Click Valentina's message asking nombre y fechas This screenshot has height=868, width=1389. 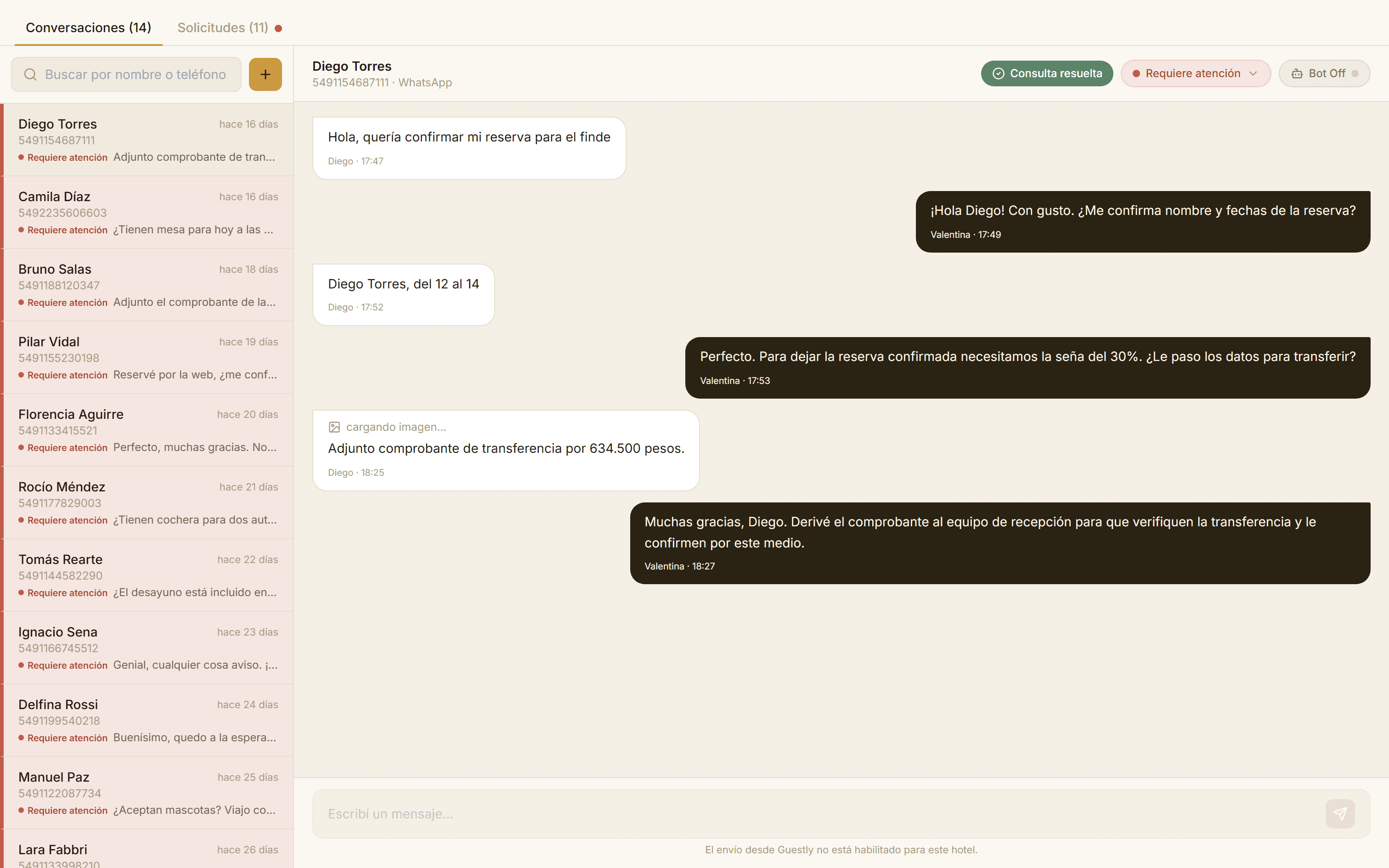[x=1143, y=221]
